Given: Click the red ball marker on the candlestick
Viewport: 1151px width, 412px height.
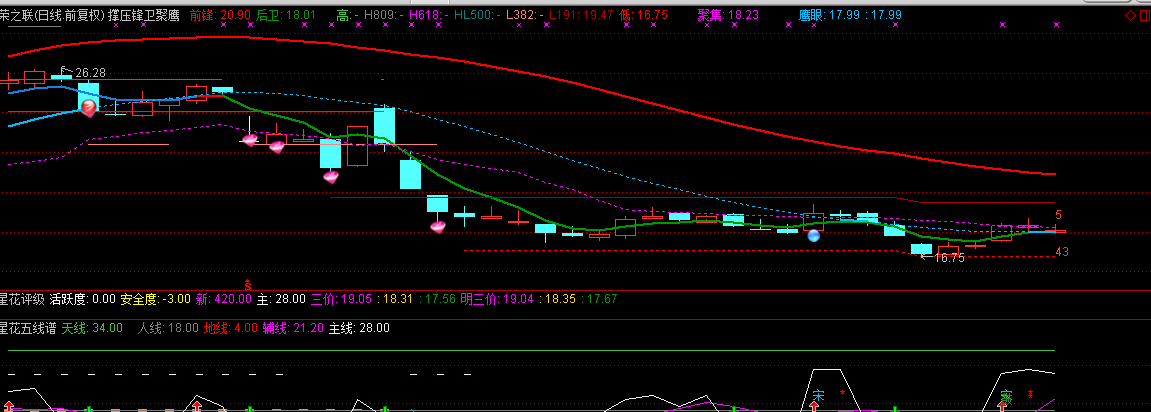Looking at the screenshot, I should [89, 107].
